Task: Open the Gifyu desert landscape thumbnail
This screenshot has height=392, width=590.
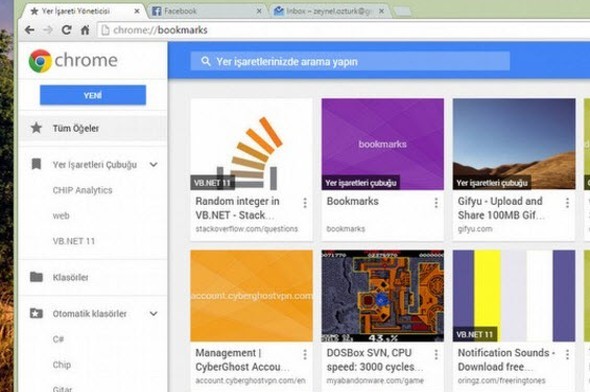Action: point(514,144)
